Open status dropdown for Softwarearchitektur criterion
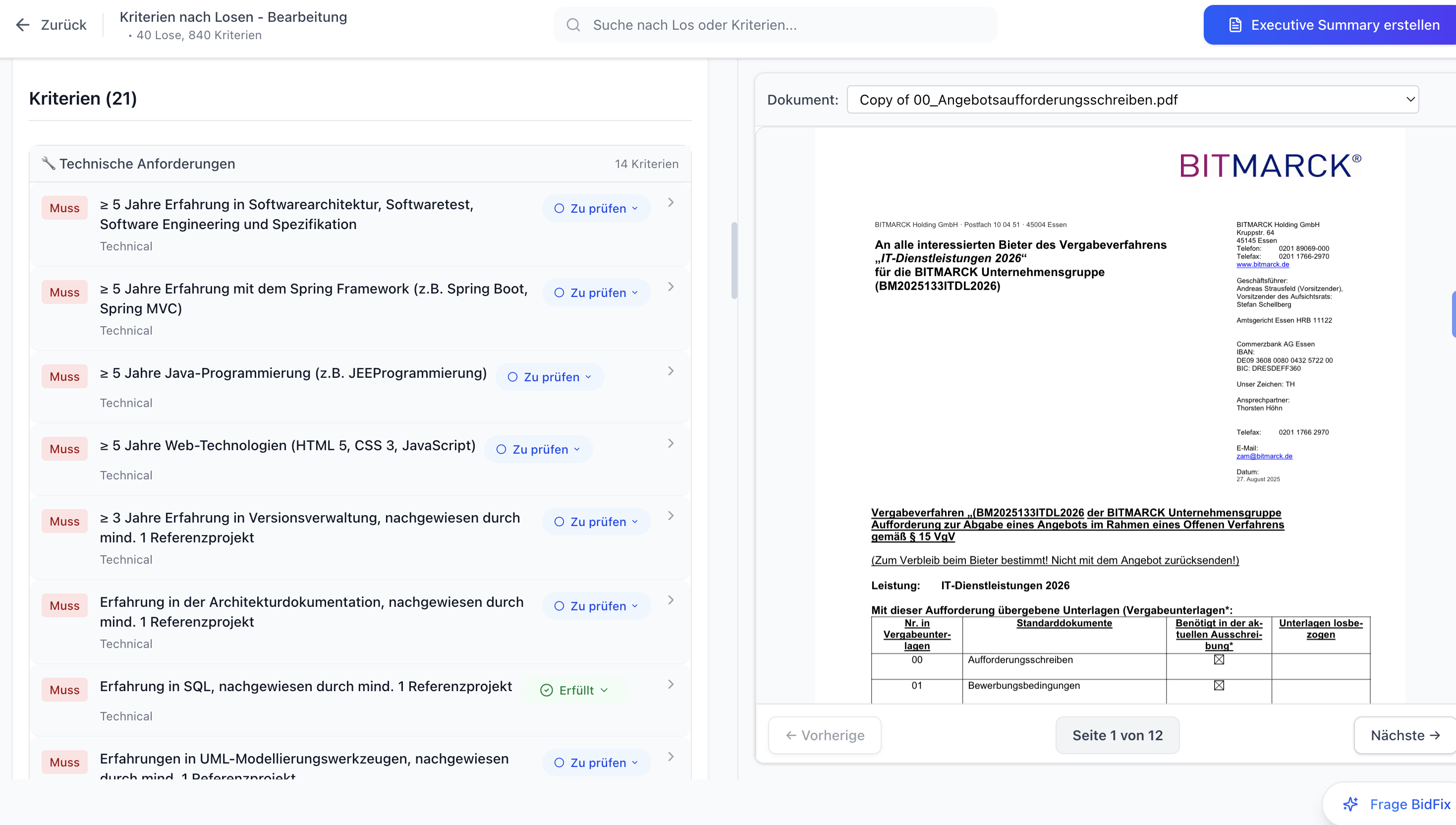Screen dimensions: 1456x825 (x=596, y=209)
